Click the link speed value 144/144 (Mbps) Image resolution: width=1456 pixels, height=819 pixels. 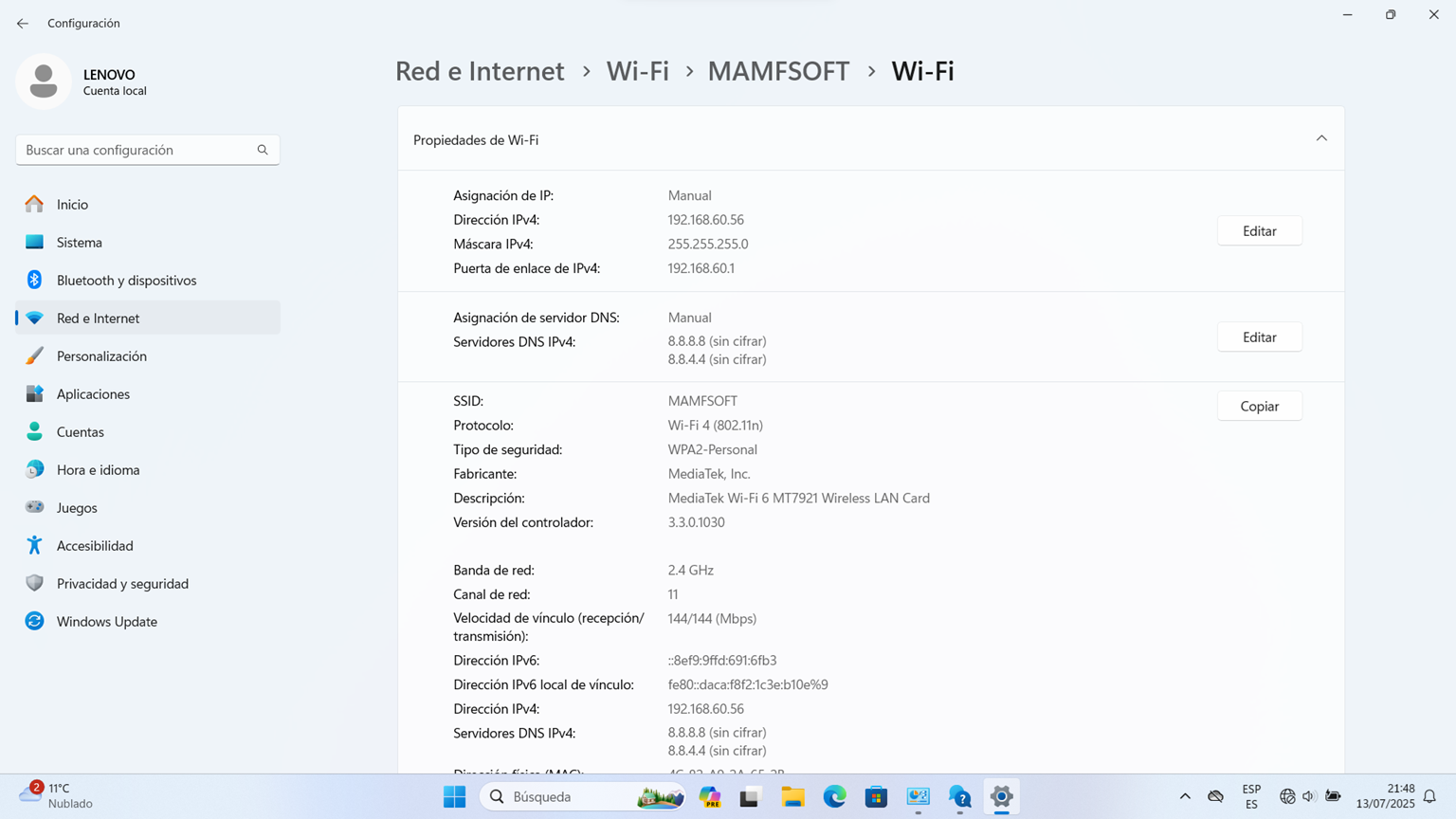[713, 619]
